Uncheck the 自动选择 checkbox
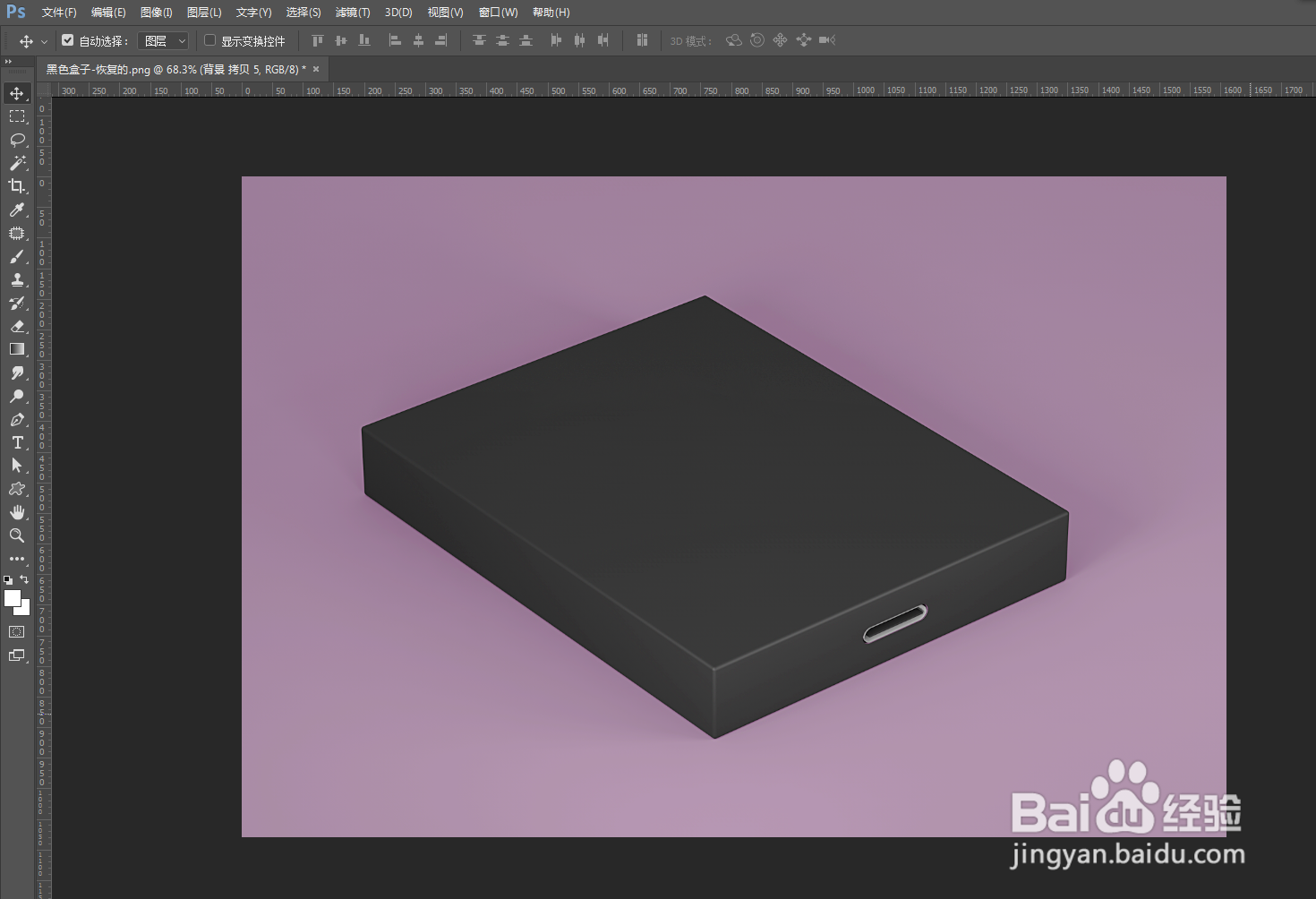 coord(67,40)
